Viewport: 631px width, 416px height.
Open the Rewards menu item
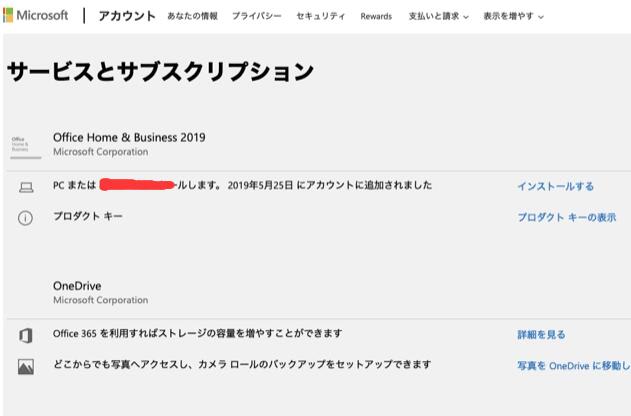pos(376,16)
